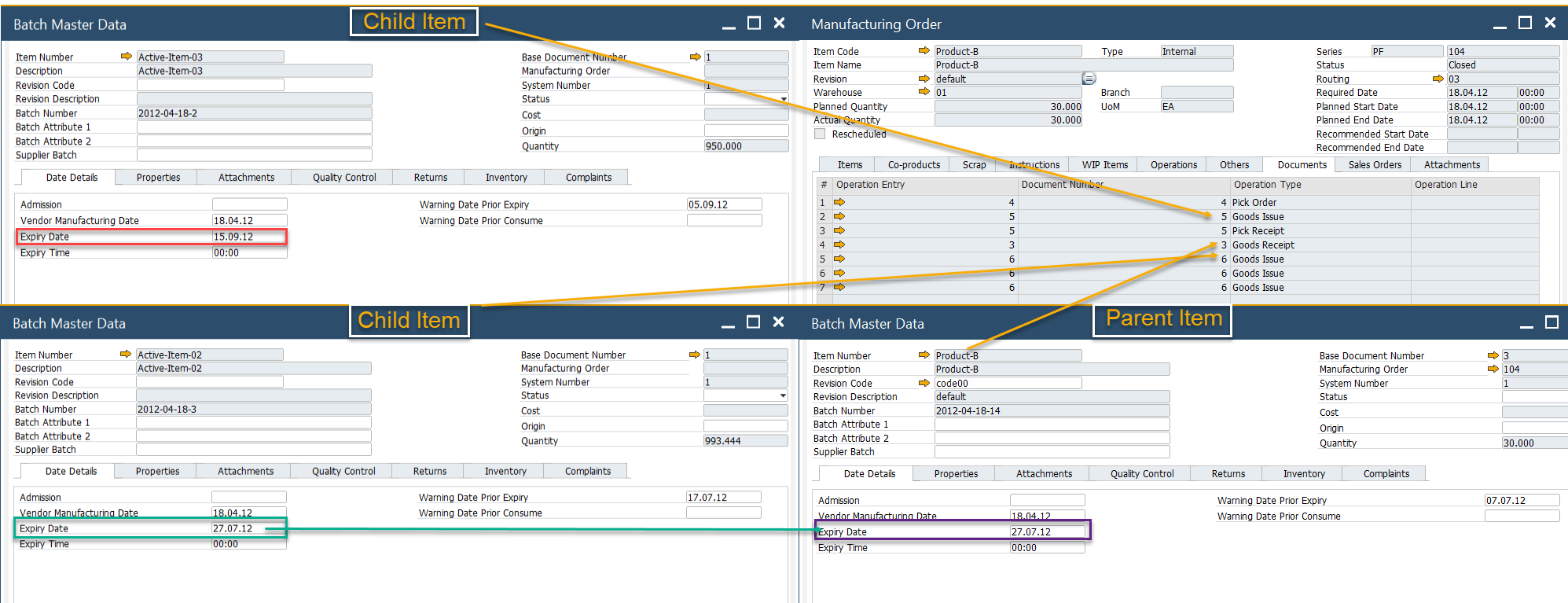The image size is (1568, 603).
Task: Click the Routing link arrow icon
Action: pyautogui.click(x=1438, y=79)
